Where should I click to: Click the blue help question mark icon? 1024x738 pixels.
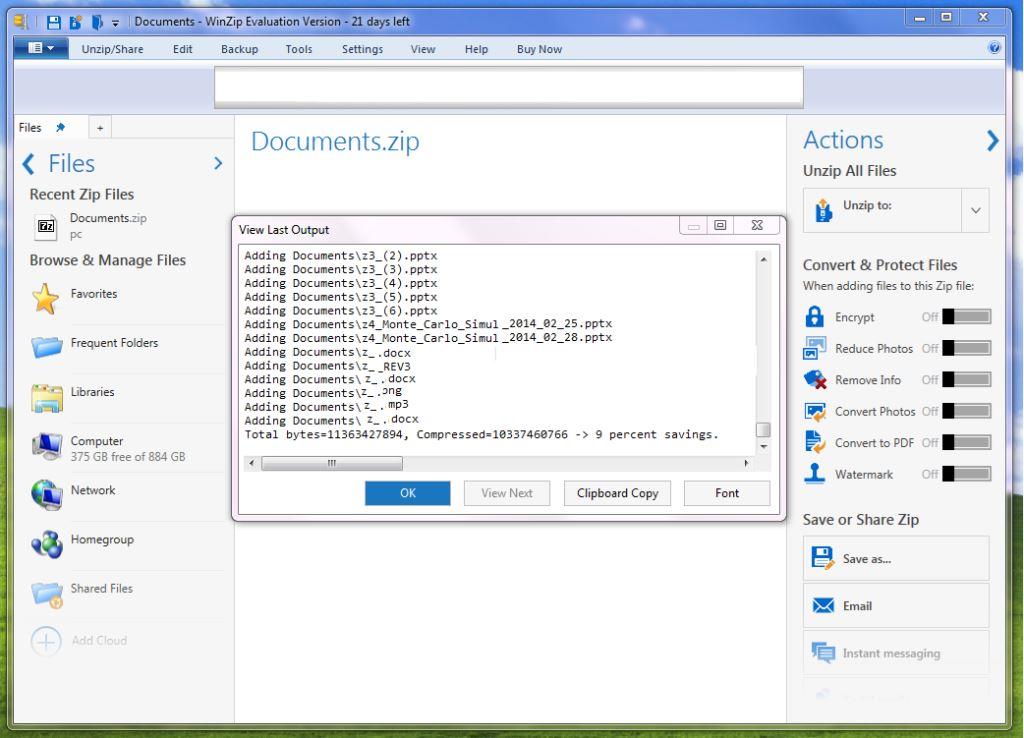[995, 47]
